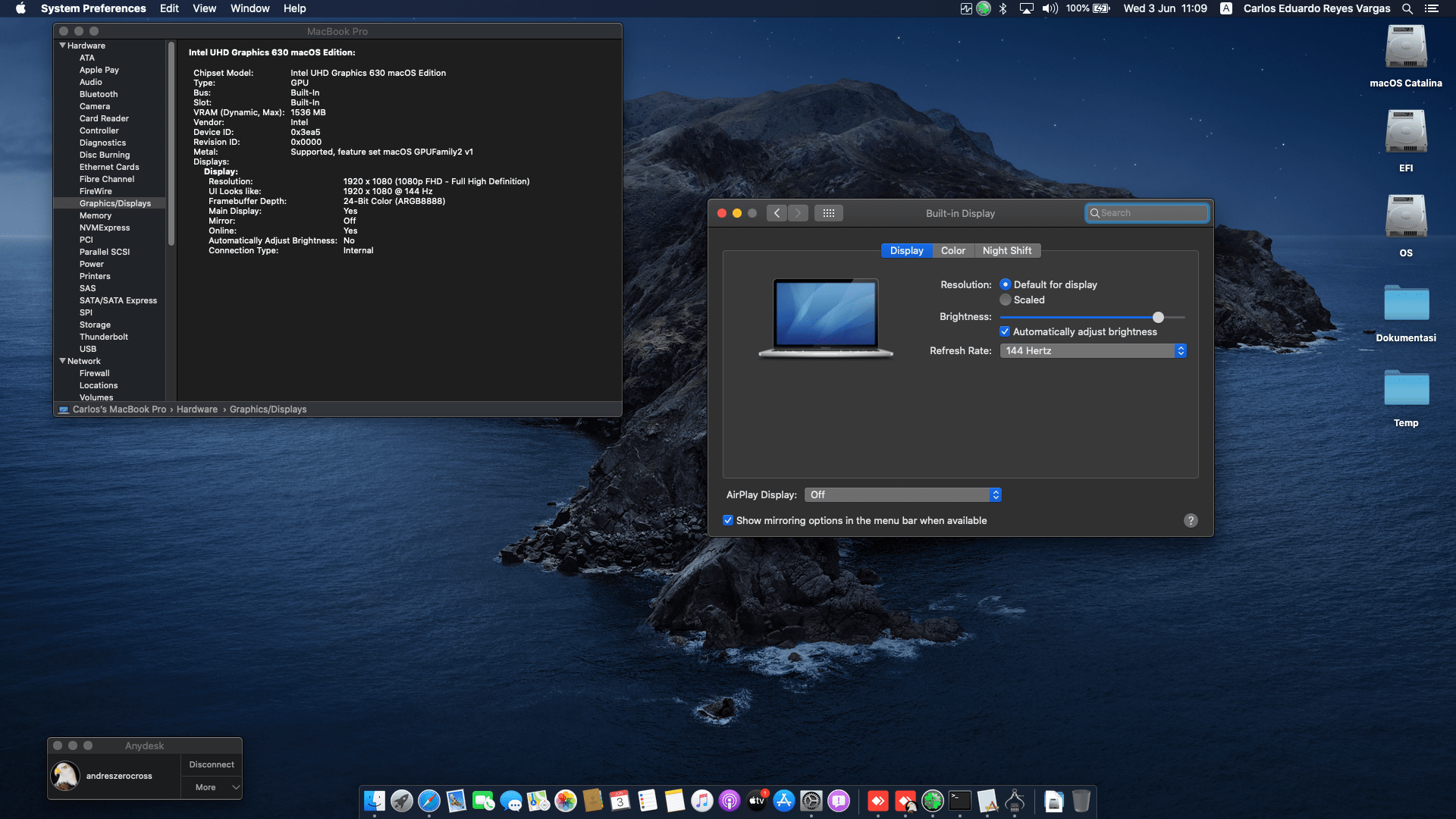Open the App Store from the Dock
Screen dimensions: 1456x819
(783, 801)
